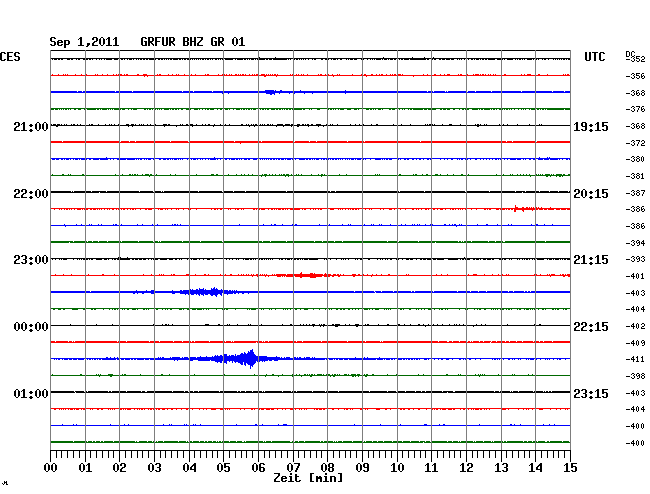Click minute label 03 on time axis

pyautogui.click(x=154, y=467)
